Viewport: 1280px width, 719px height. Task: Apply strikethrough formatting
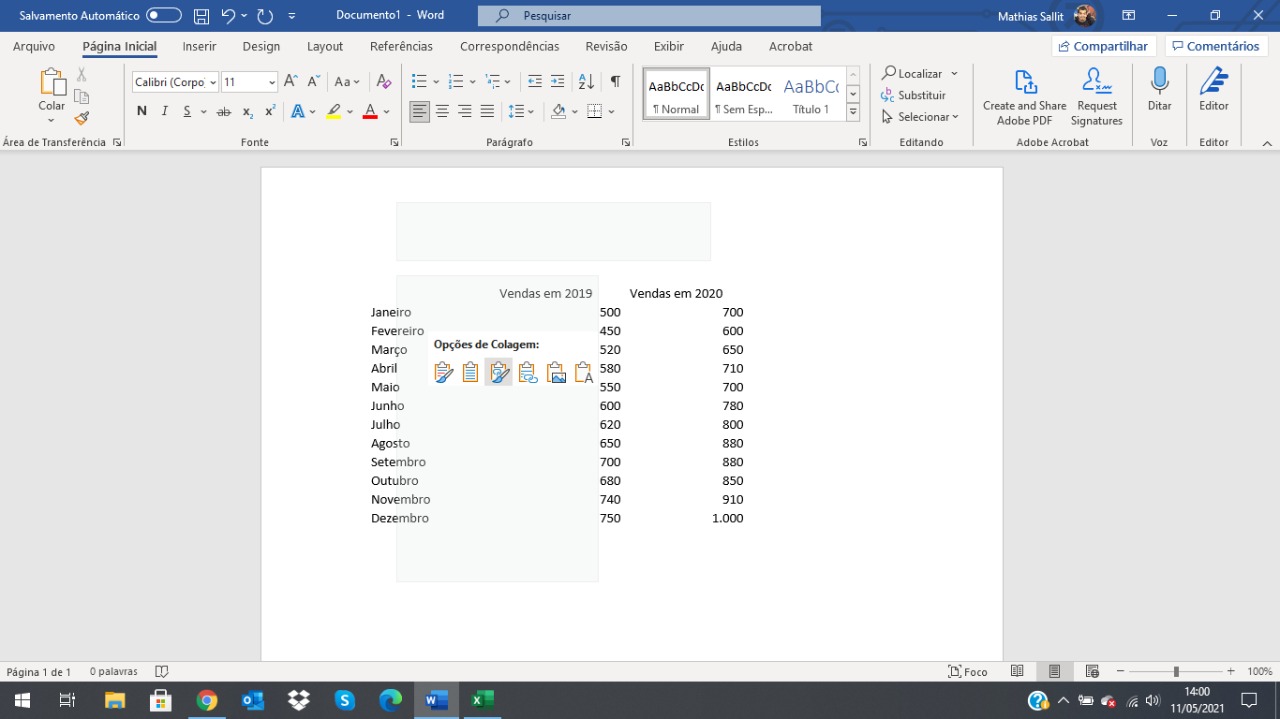pos(224,111)
